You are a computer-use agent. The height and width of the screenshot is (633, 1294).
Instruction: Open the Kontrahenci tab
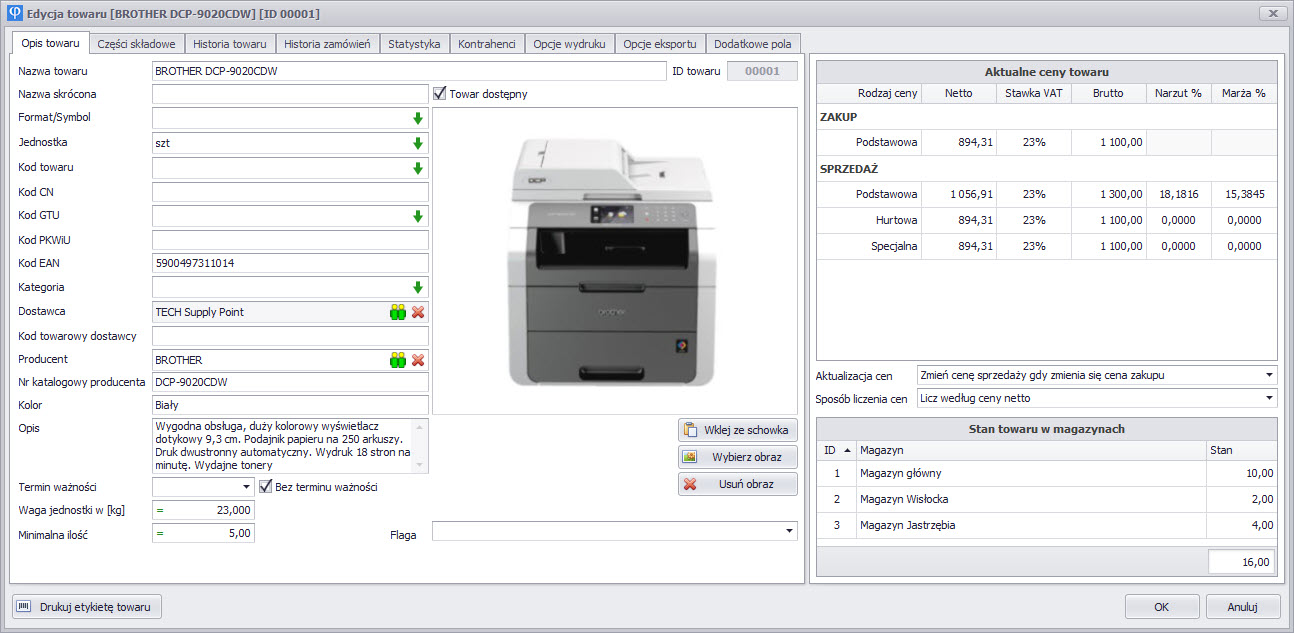(x=486, y=44)
